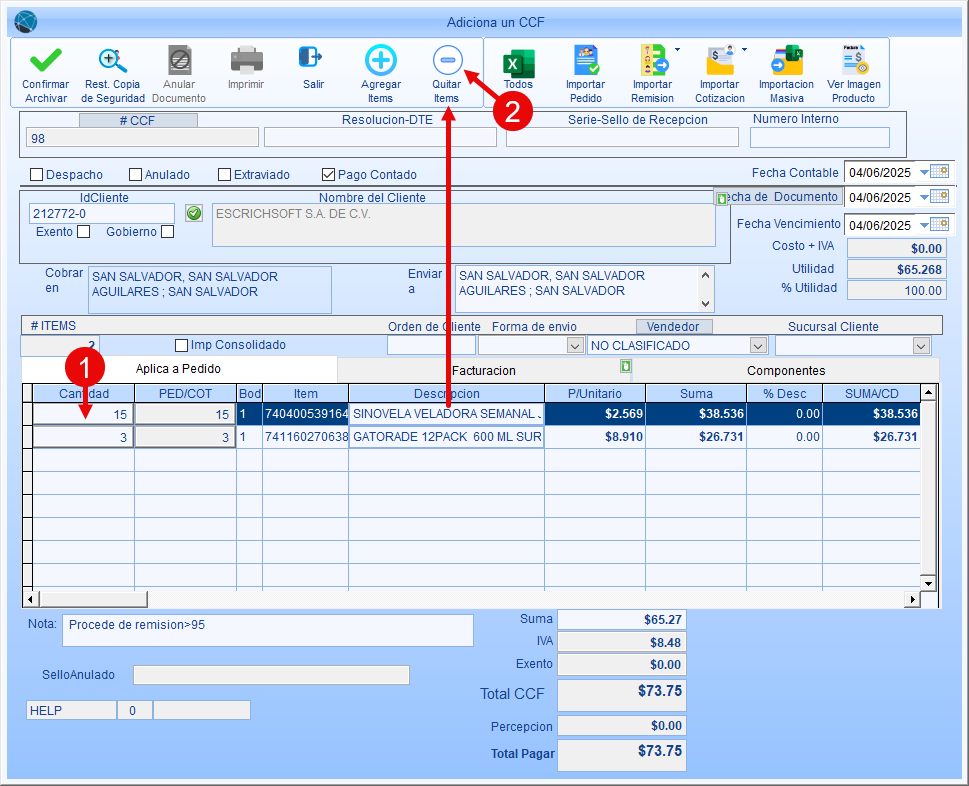
Task: Click Importacion Masiva icon
Action: pyautogui.click(x=786, y=60)
